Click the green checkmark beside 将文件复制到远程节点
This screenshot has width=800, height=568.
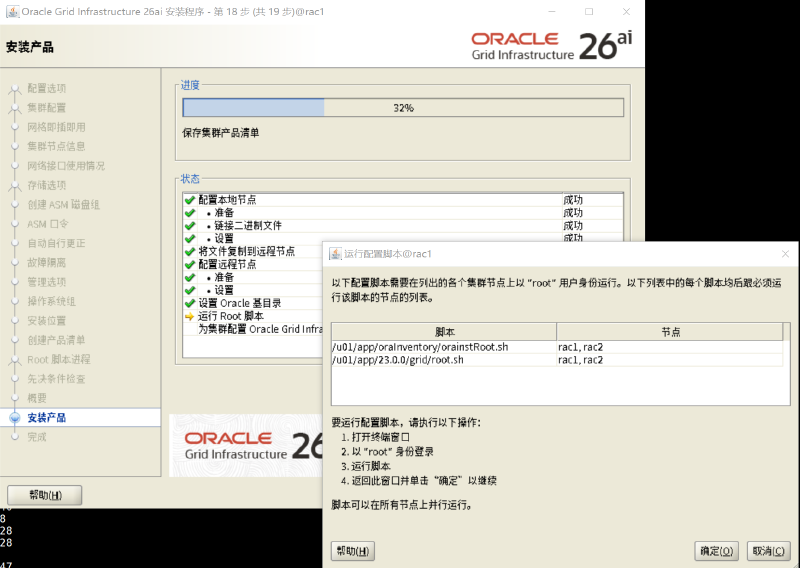click(190, 252)
